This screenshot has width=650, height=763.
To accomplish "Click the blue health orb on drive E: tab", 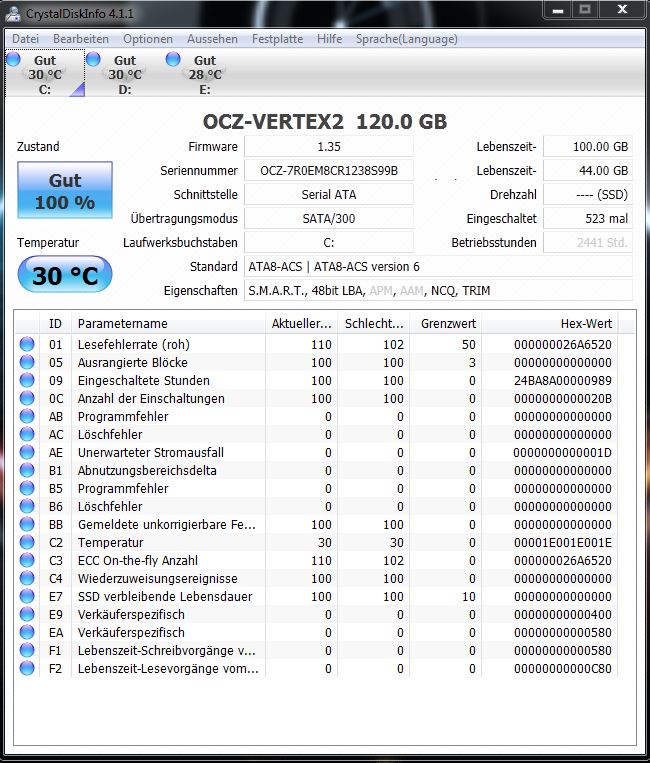I will coord(173,59).
